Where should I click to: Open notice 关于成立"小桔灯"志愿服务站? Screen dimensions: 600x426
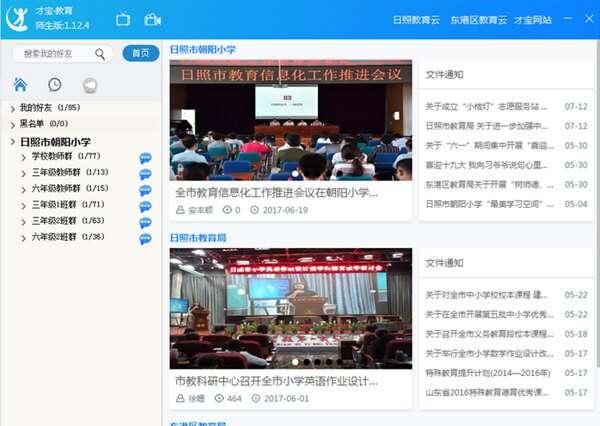pyautogui.click(x=487, y=106)
